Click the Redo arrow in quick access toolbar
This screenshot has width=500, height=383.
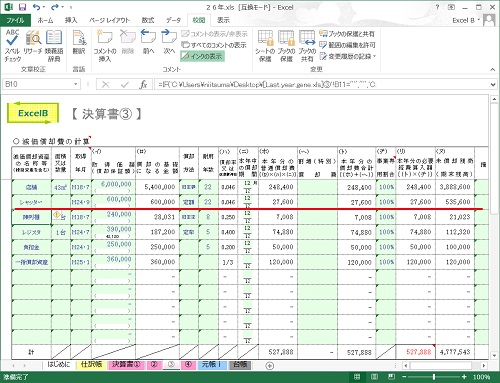click(x=55, y=7)
